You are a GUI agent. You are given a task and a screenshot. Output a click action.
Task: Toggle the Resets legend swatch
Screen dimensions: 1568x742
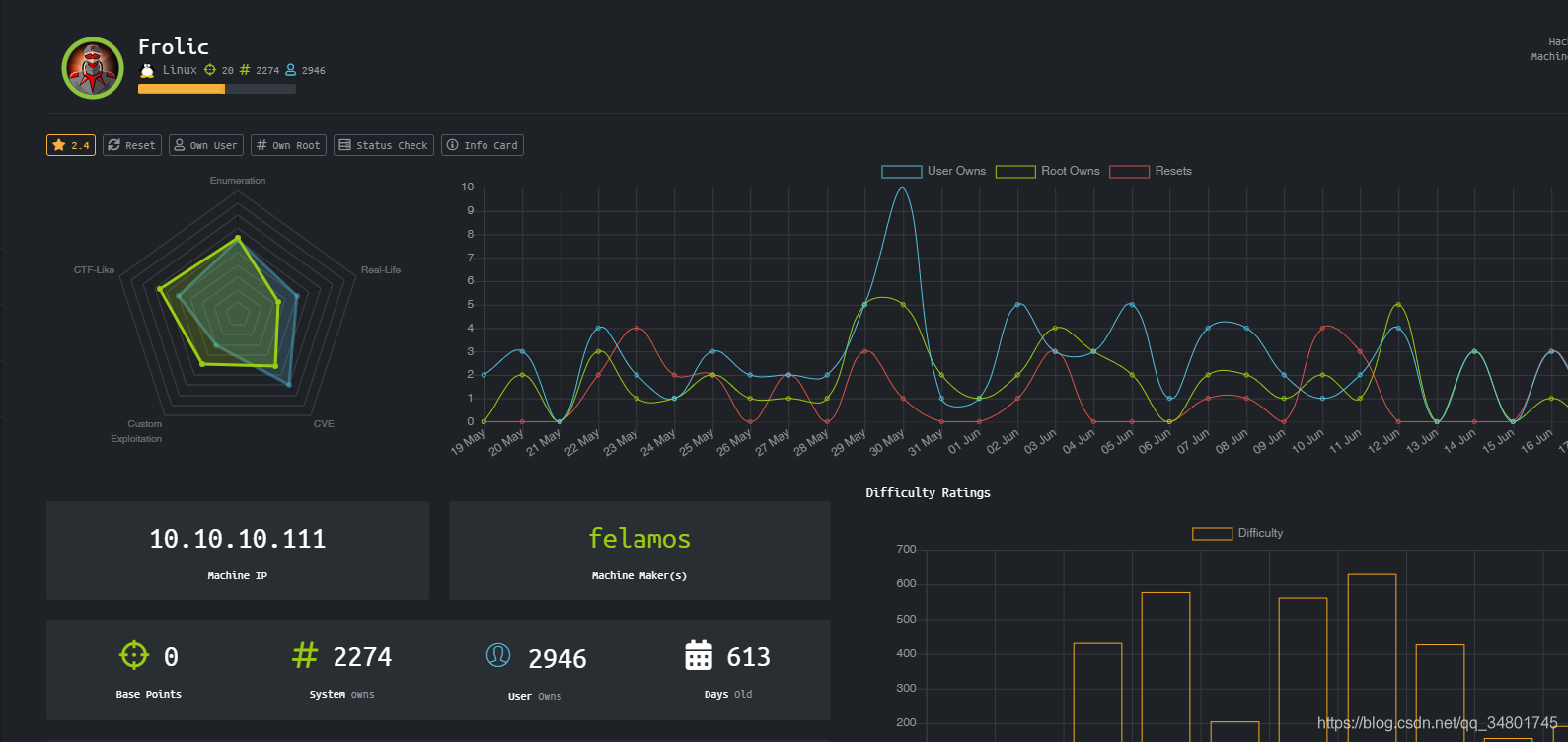point(1130,172)
